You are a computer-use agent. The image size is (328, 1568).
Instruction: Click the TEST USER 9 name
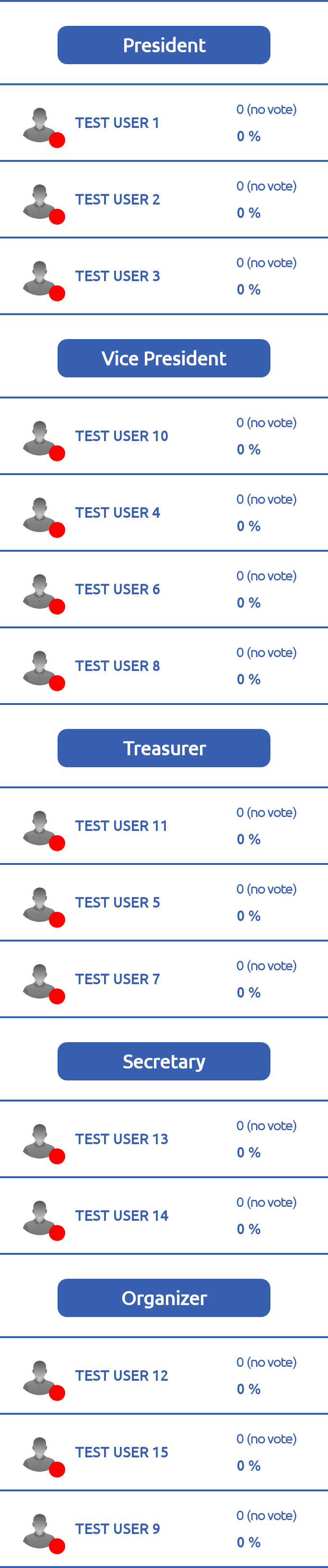pyautogui.click(x=117, y=1528)
